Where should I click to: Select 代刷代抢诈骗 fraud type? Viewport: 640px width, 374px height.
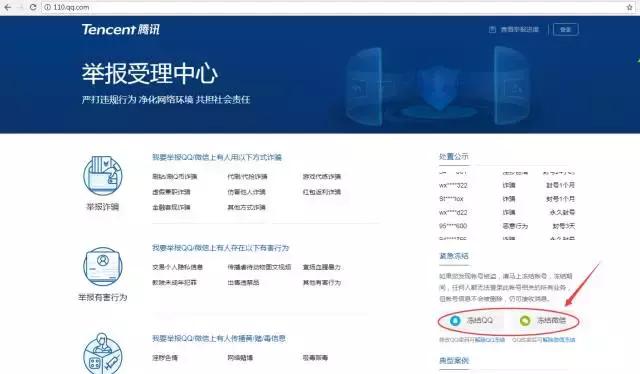[x=247, y=176]
